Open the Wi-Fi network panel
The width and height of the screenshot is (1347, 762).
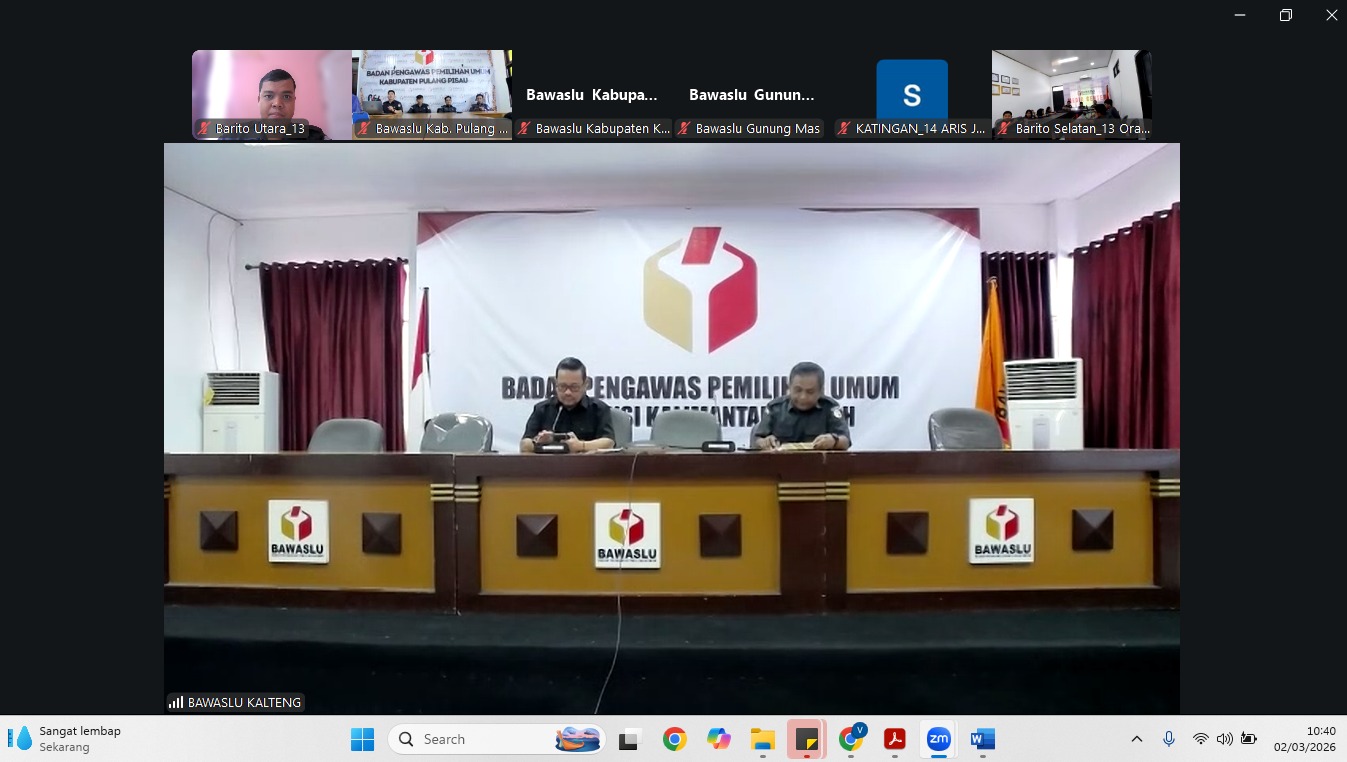click(x=1200, y=740)
